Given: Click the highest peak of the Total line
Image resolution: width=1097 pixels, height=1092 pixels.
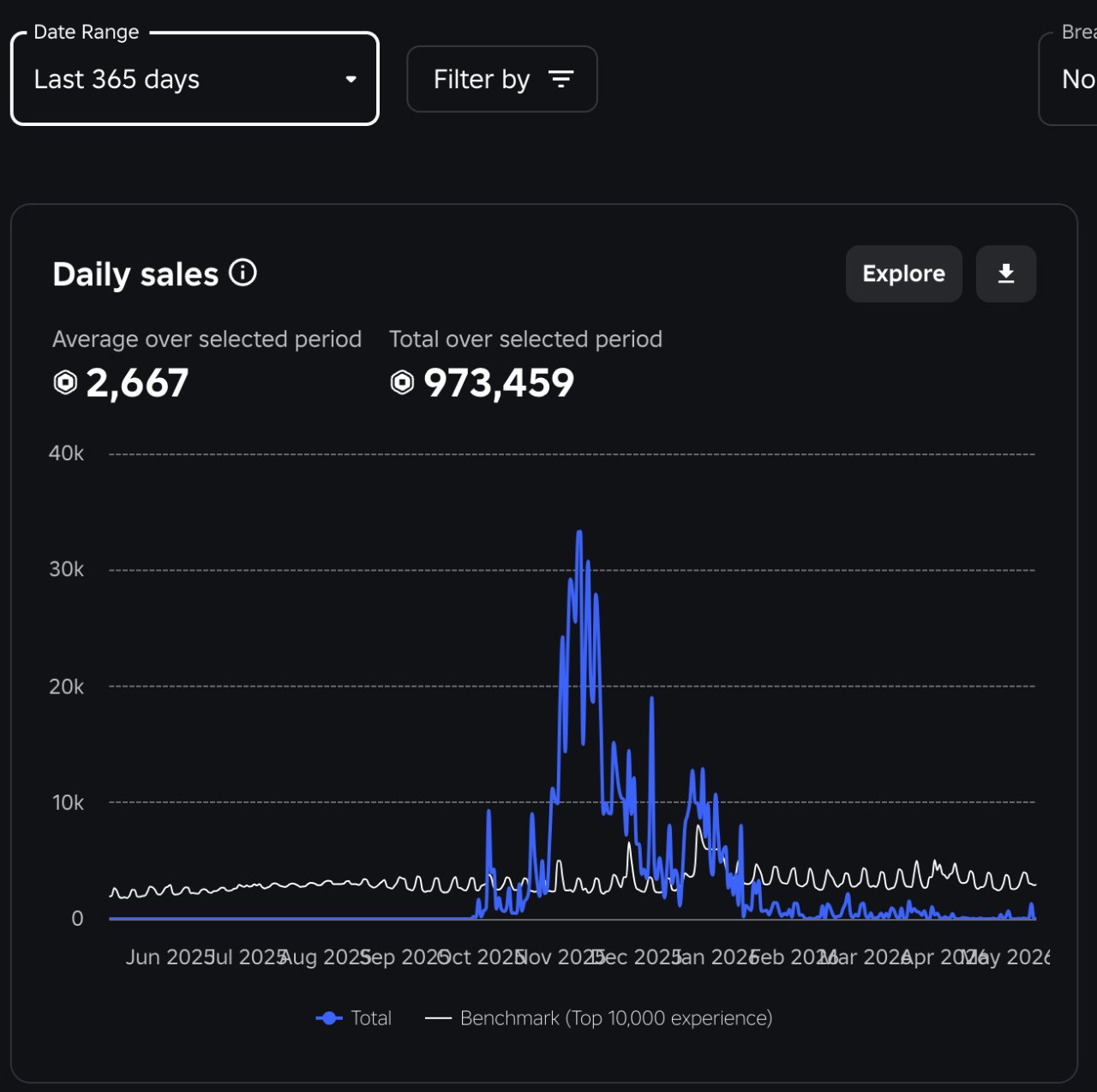Looking at the screenshot, I should click(579, 533).
